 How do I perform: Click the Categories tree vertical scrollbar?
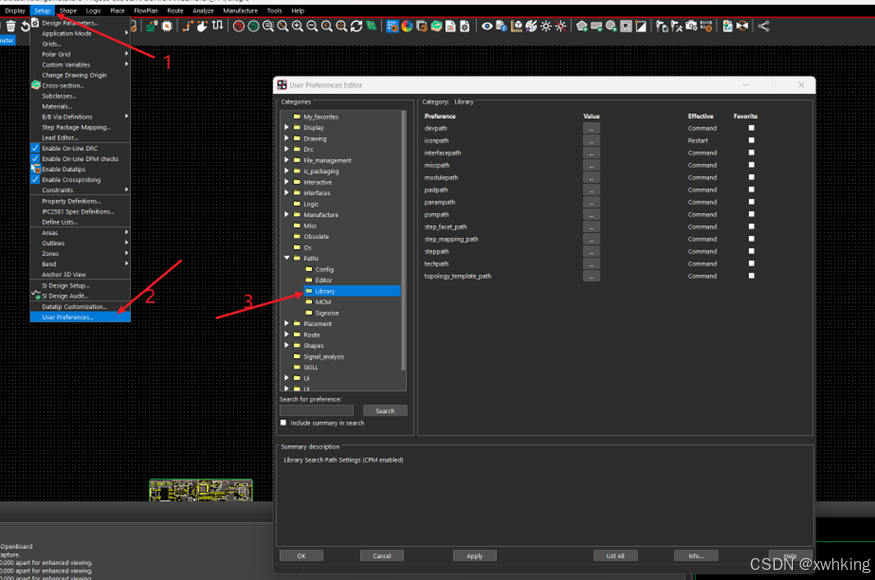(403, 240)
